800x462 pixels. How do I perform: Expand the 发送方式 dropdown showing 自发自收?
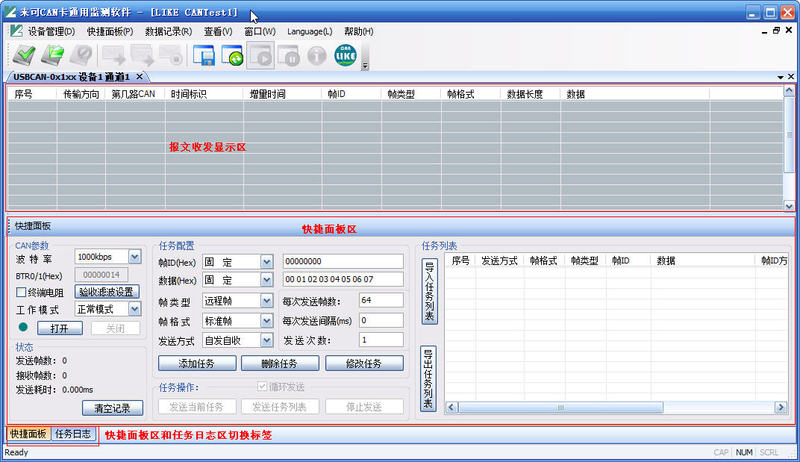click(266, 340)
